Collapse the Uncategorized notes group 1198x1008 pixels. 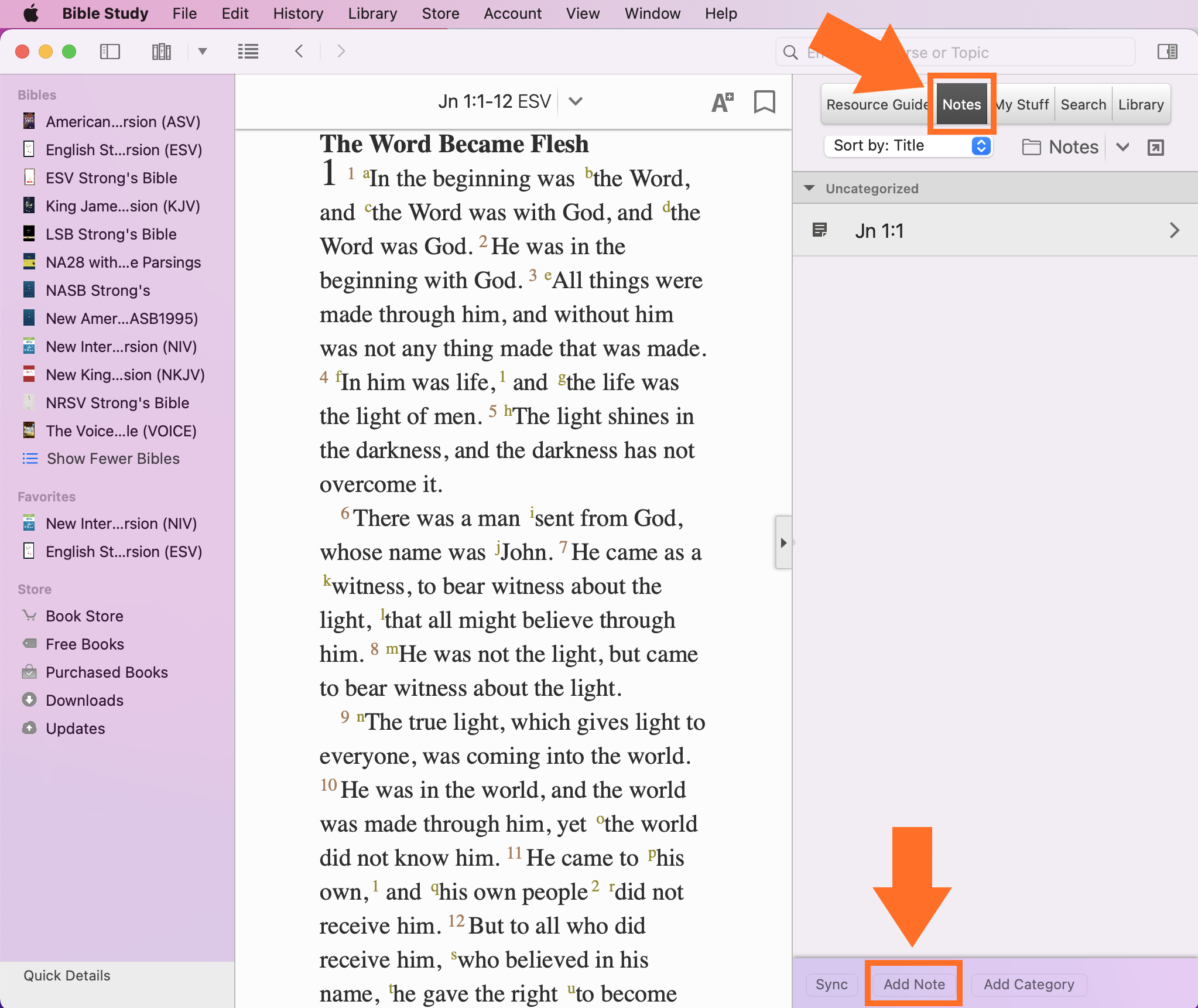[x=810, y=189]
